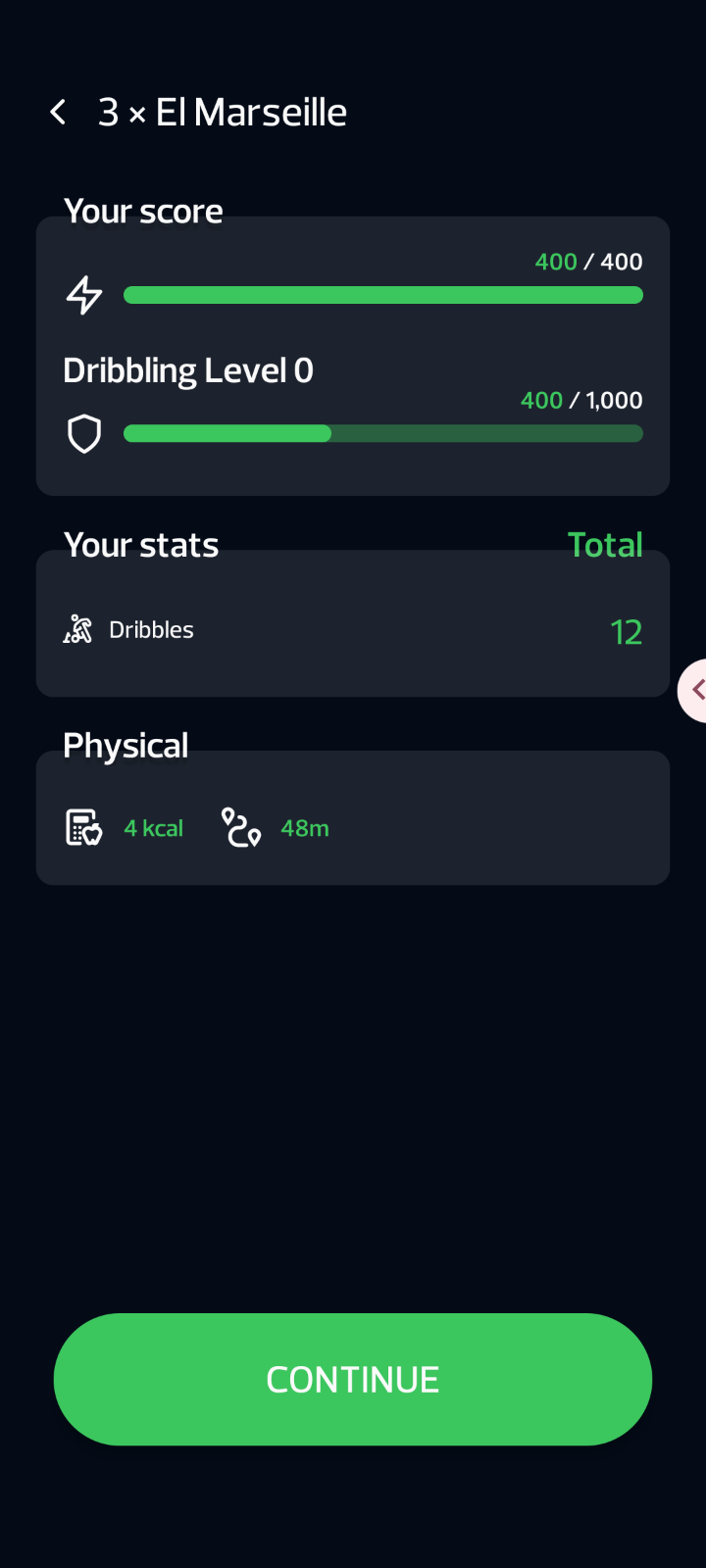Expand the side panel chevron handle
Image resolution: width=706 pixels, height=1568 pixels.
click(694, 690)
